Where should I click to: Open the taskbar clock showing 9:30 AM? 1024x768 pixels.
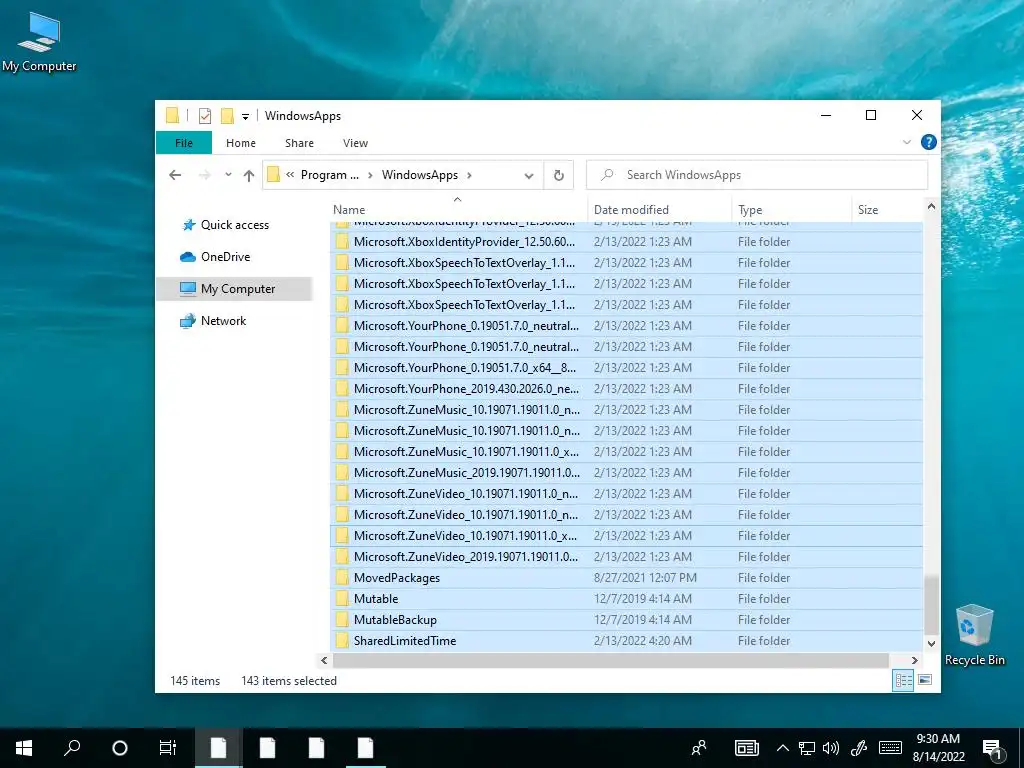coord(938,748)
